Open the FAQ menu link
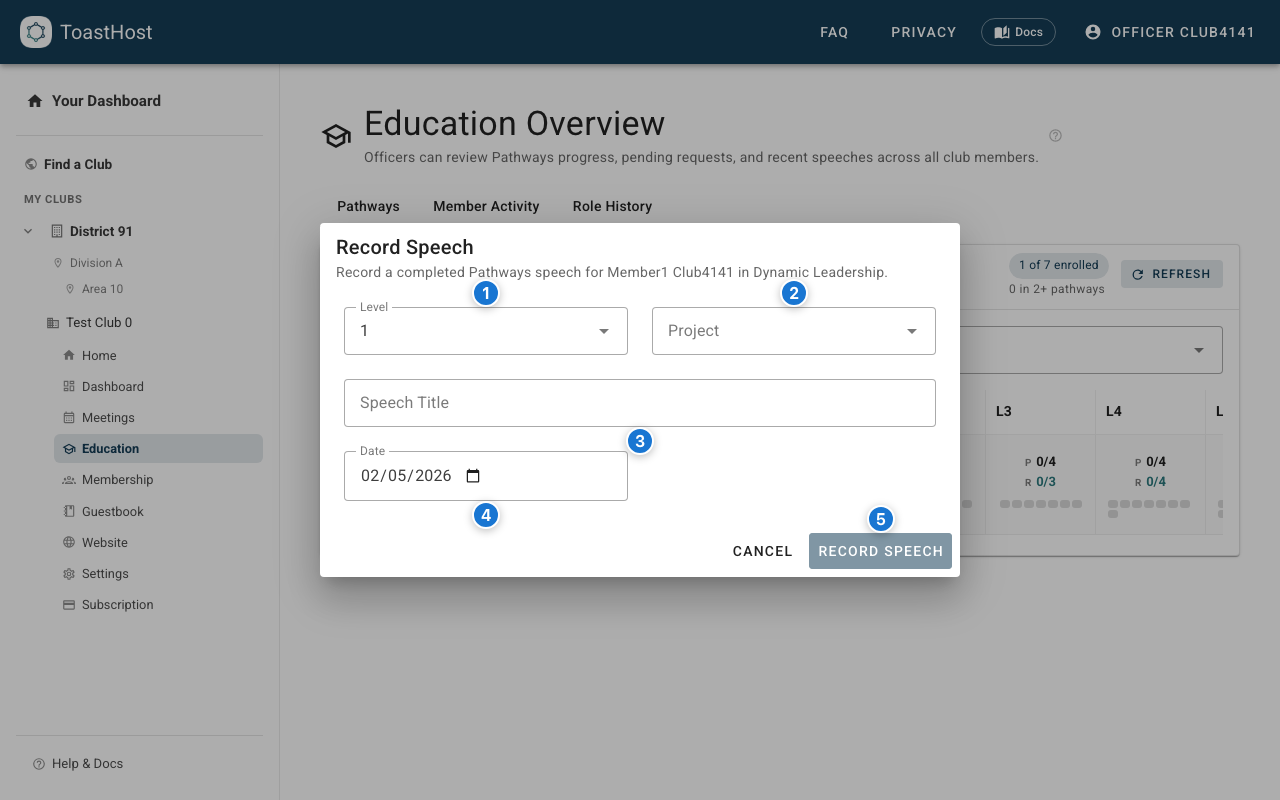The image size is (1280, 800). click(834, 32)
